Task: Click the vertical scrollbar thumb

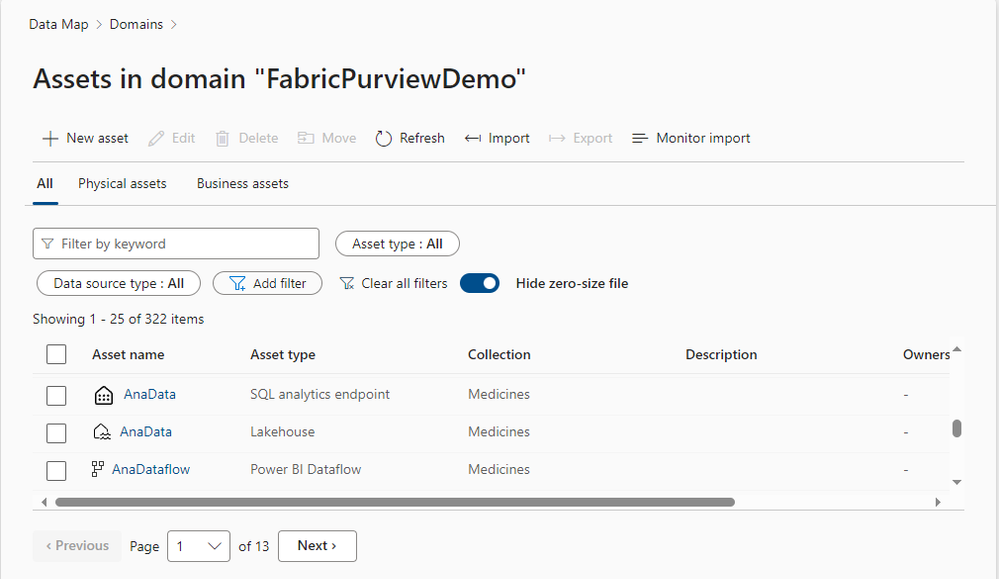Action: tap(956, 429)
